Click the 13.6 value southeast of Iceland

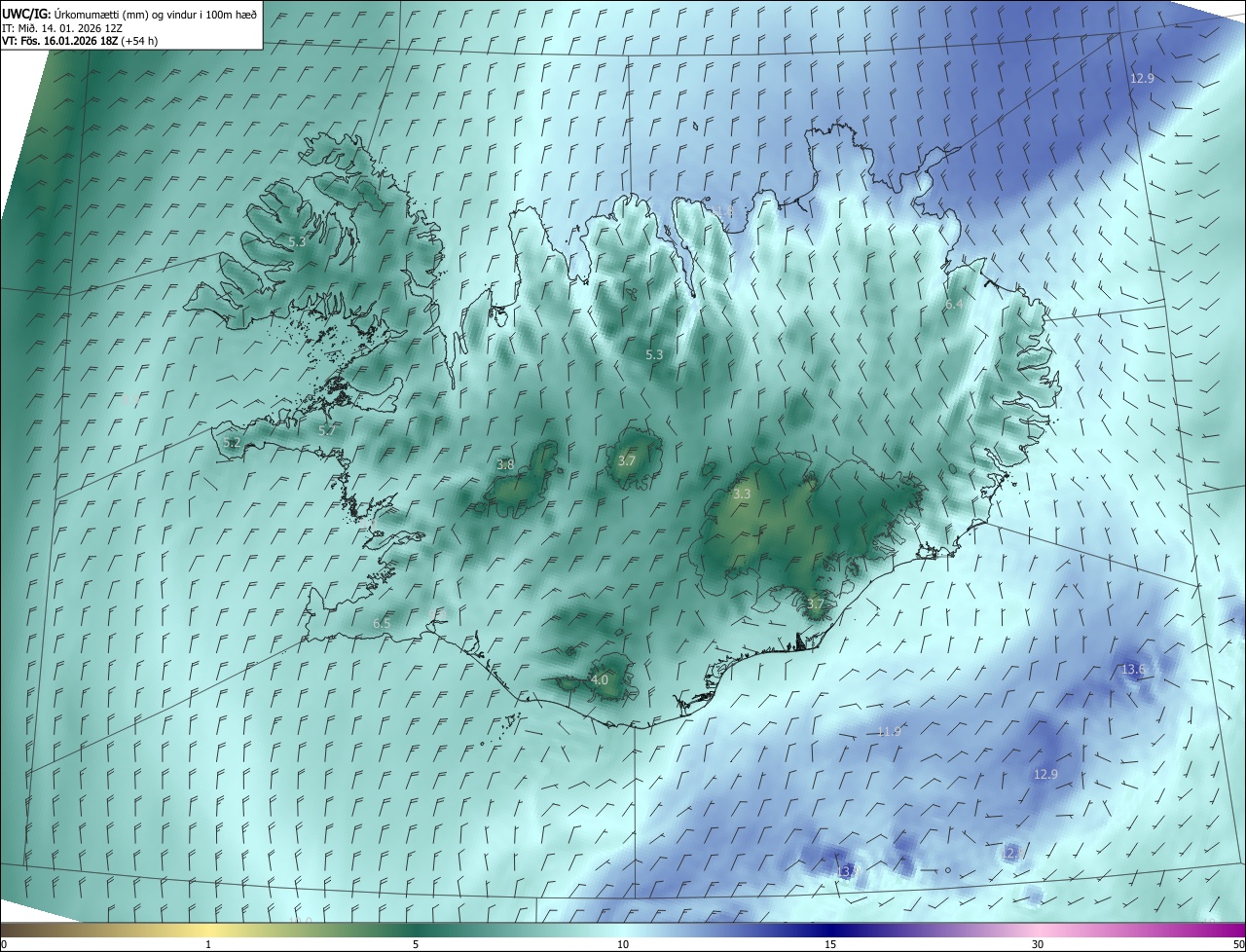pyautogui.click(x=1133, y=670)
